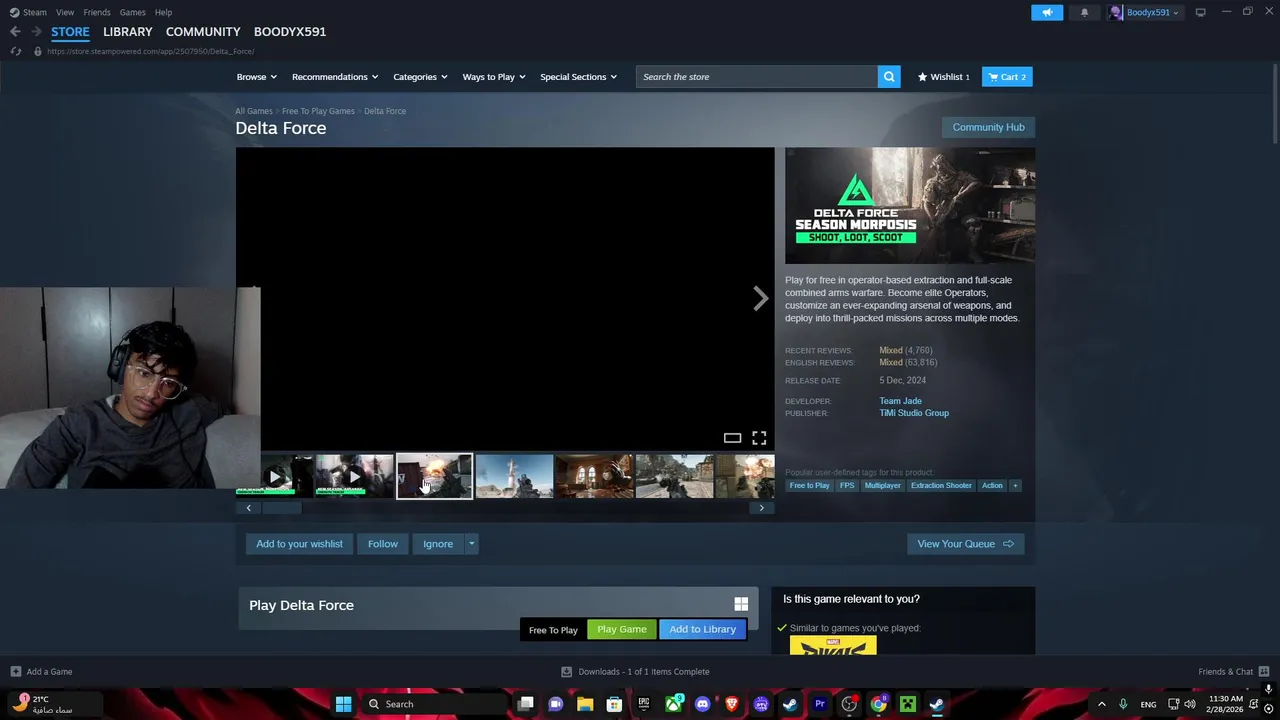This screenshot has width=1280, height=720.
Task: Open Premiere Pro from the taskbar
Action: point(820,704)
